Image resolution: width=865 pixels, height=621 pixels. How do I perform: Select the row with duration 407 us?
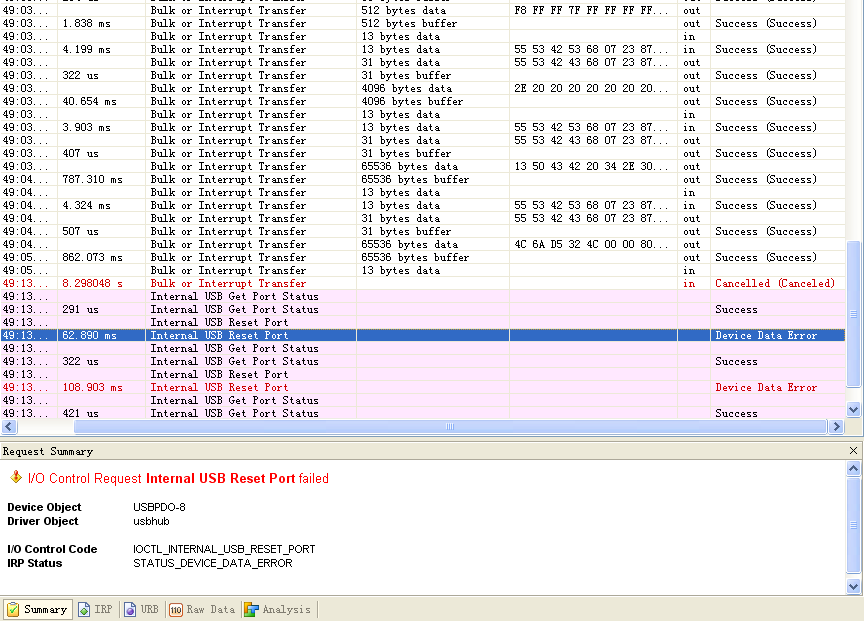pyautogui.click(x=423, y=153)
